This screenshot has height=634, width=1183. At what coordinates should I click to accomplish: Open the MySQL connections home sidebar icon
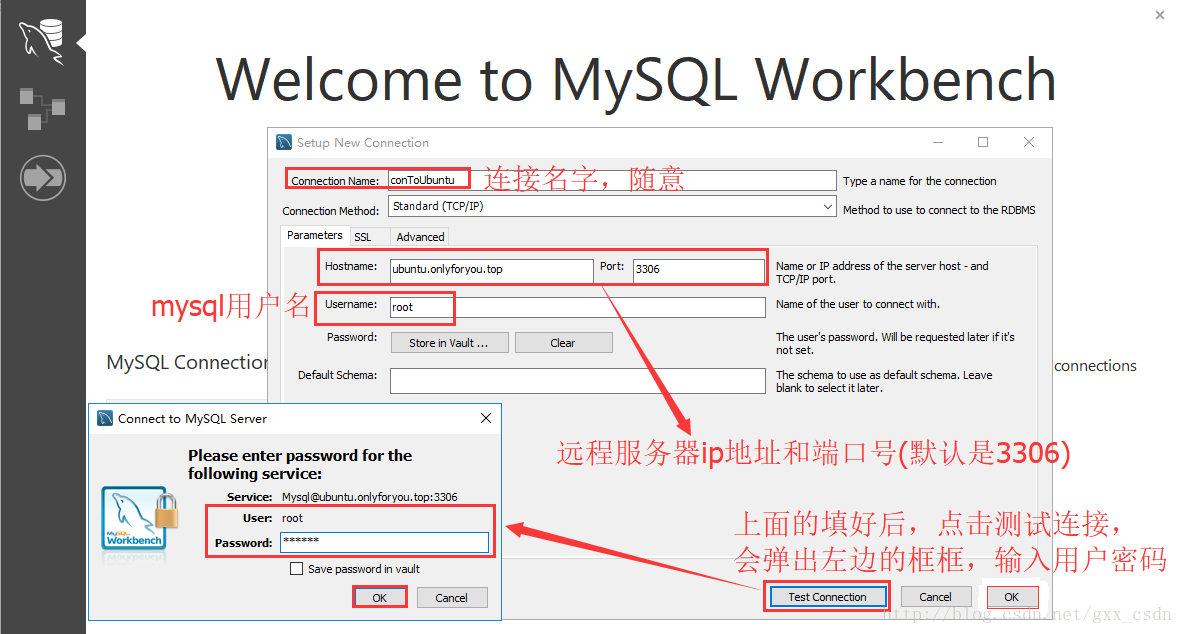[41, 42]
